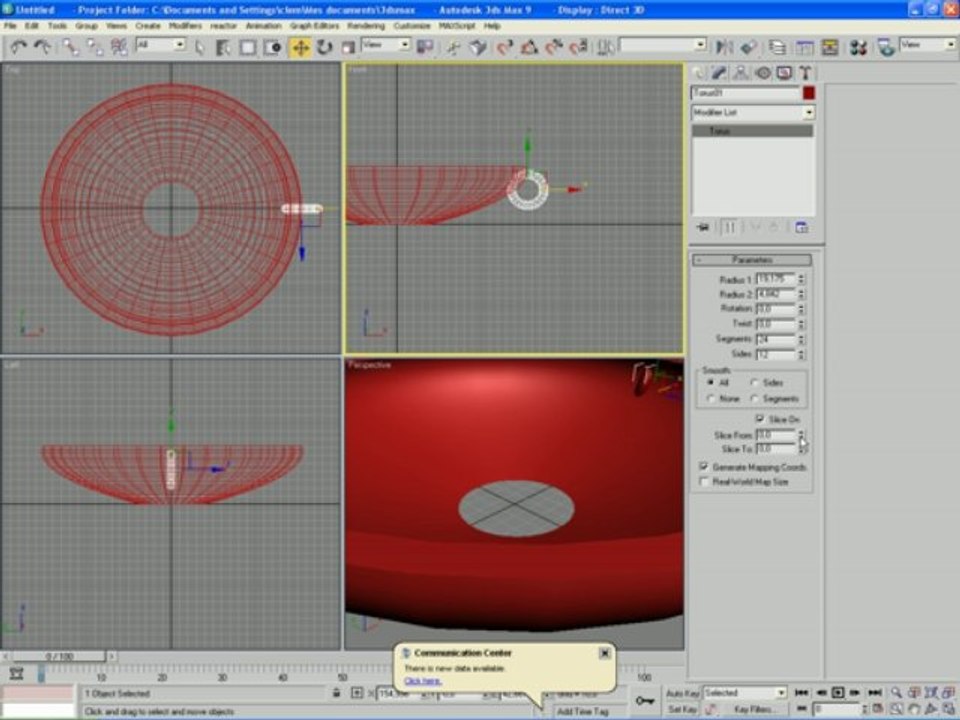The height and width of the screenshot is (720, 960).
Task: Open the Display panel tab
Action: coord(784,72)
